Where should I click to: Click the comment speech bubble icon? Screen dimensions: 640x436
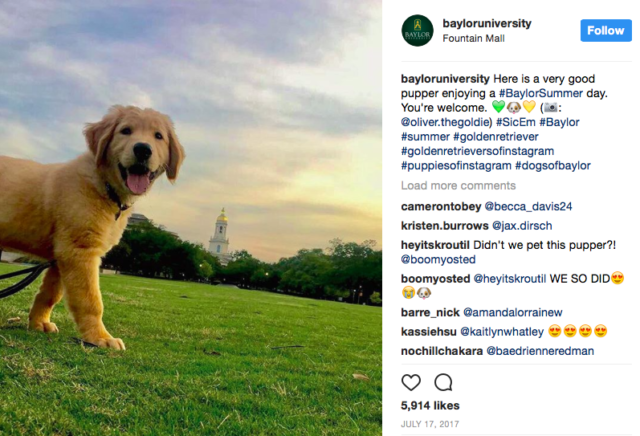pyautogui.click(x=443, y=382)
